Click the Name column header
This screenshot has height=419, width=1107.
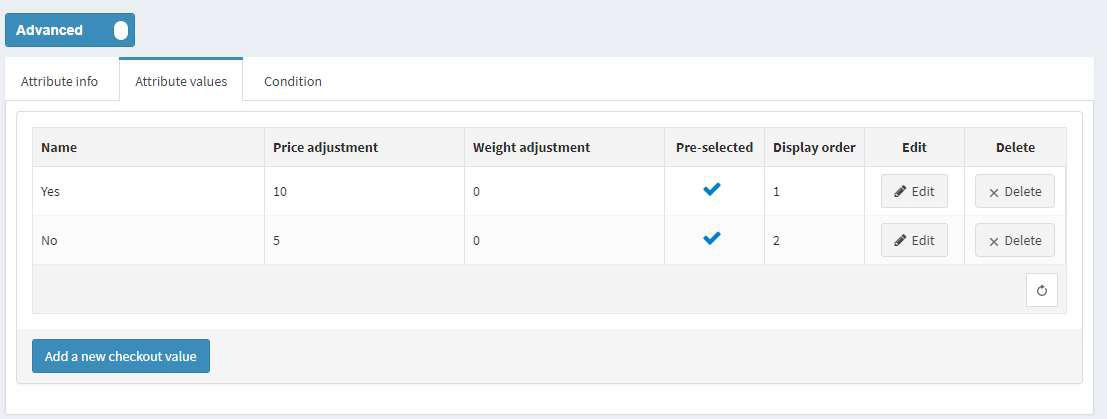tap(59, 148)
